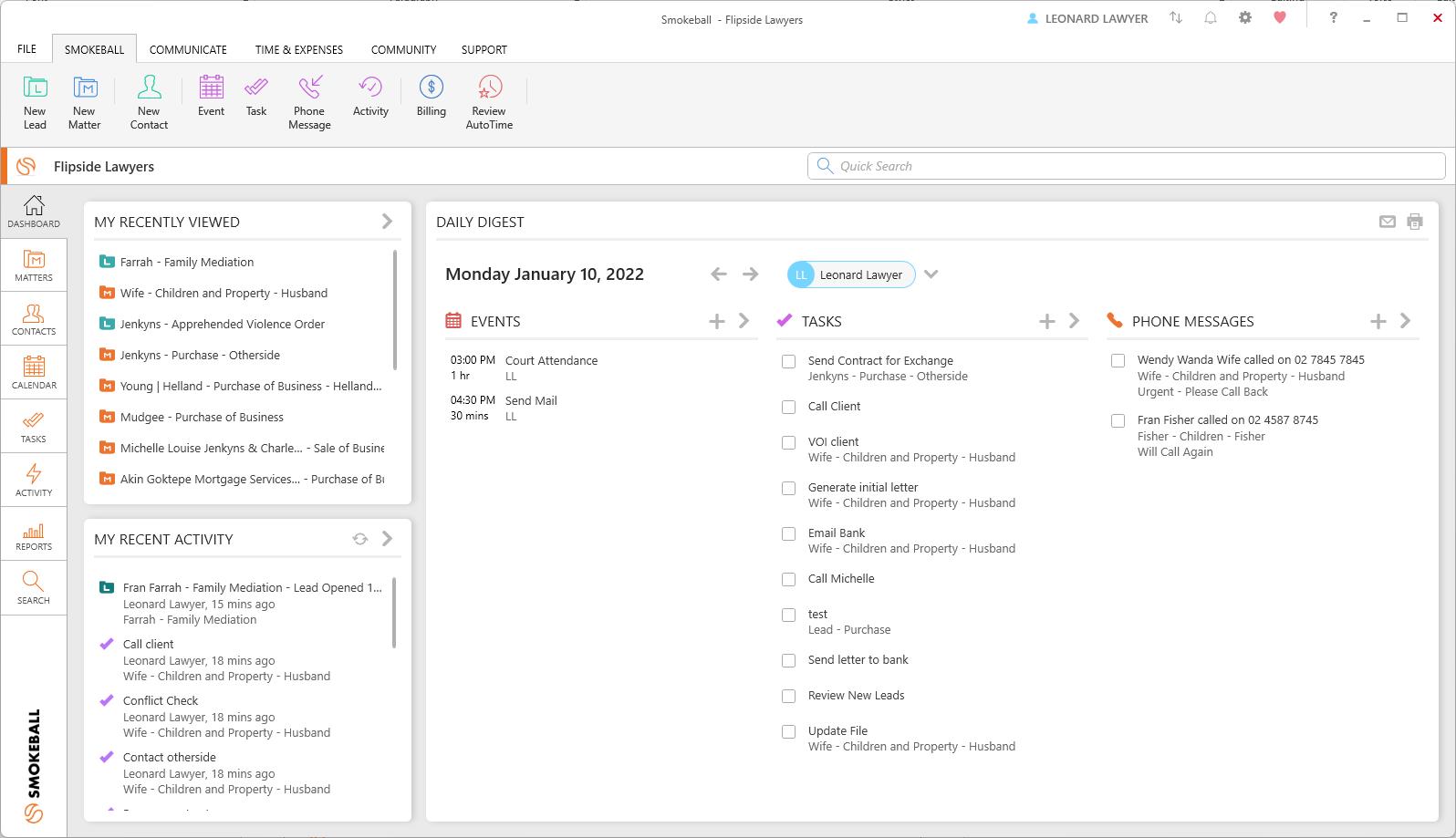Add a New Contact via ribbon

coord(149,102)
